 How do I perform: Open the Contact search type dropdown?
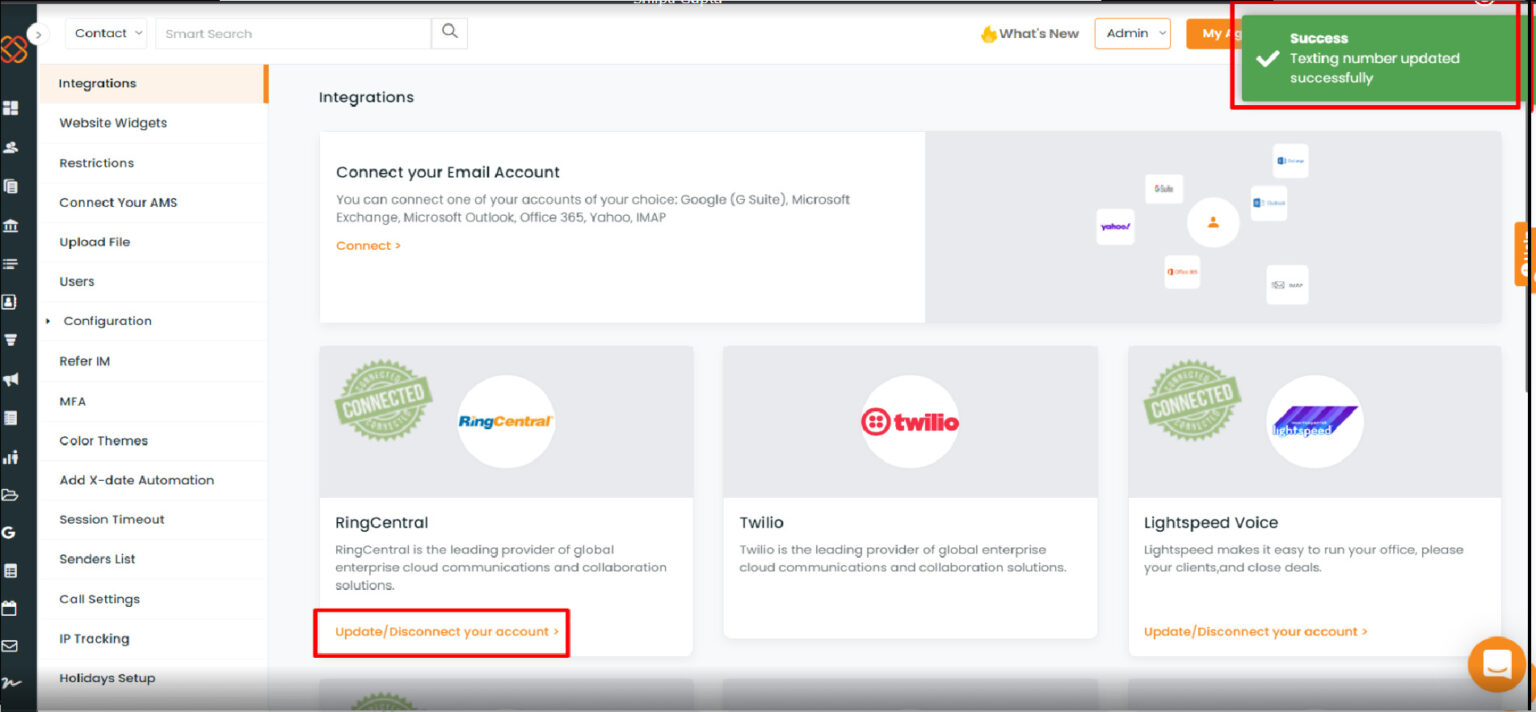(x=106, y=32)
